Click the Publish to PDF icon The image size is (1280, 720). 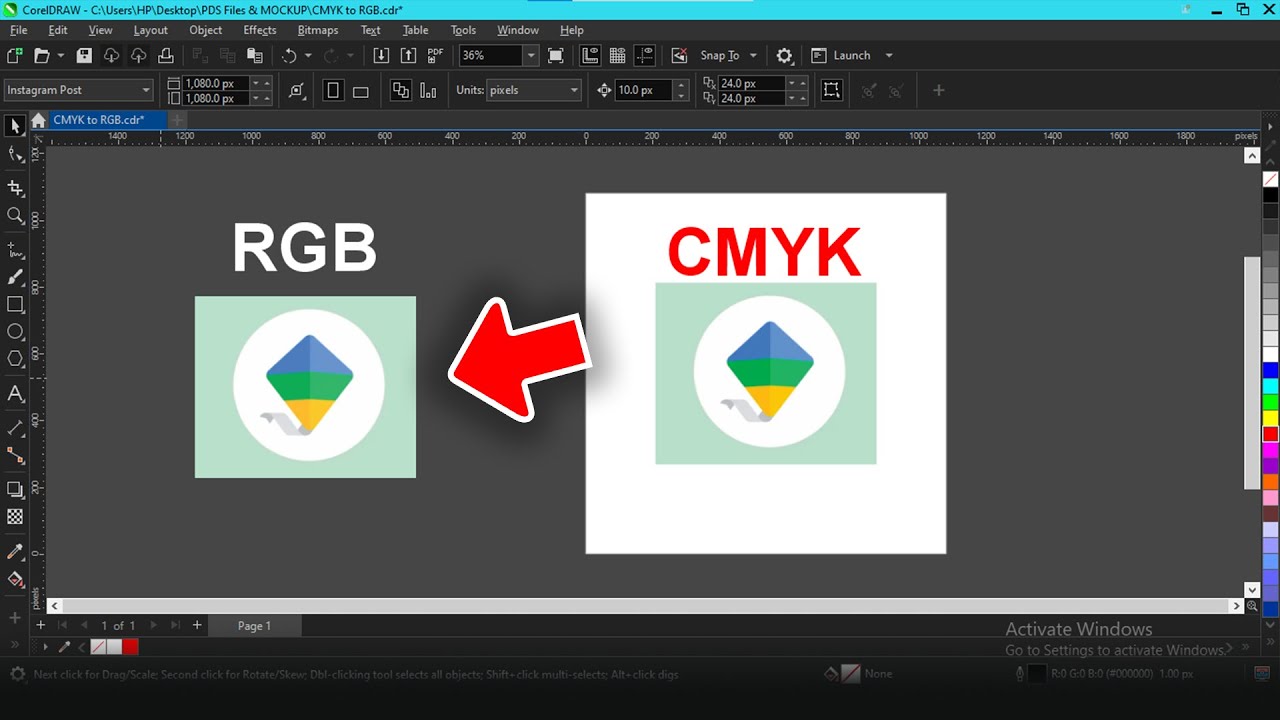click(435, 56)
